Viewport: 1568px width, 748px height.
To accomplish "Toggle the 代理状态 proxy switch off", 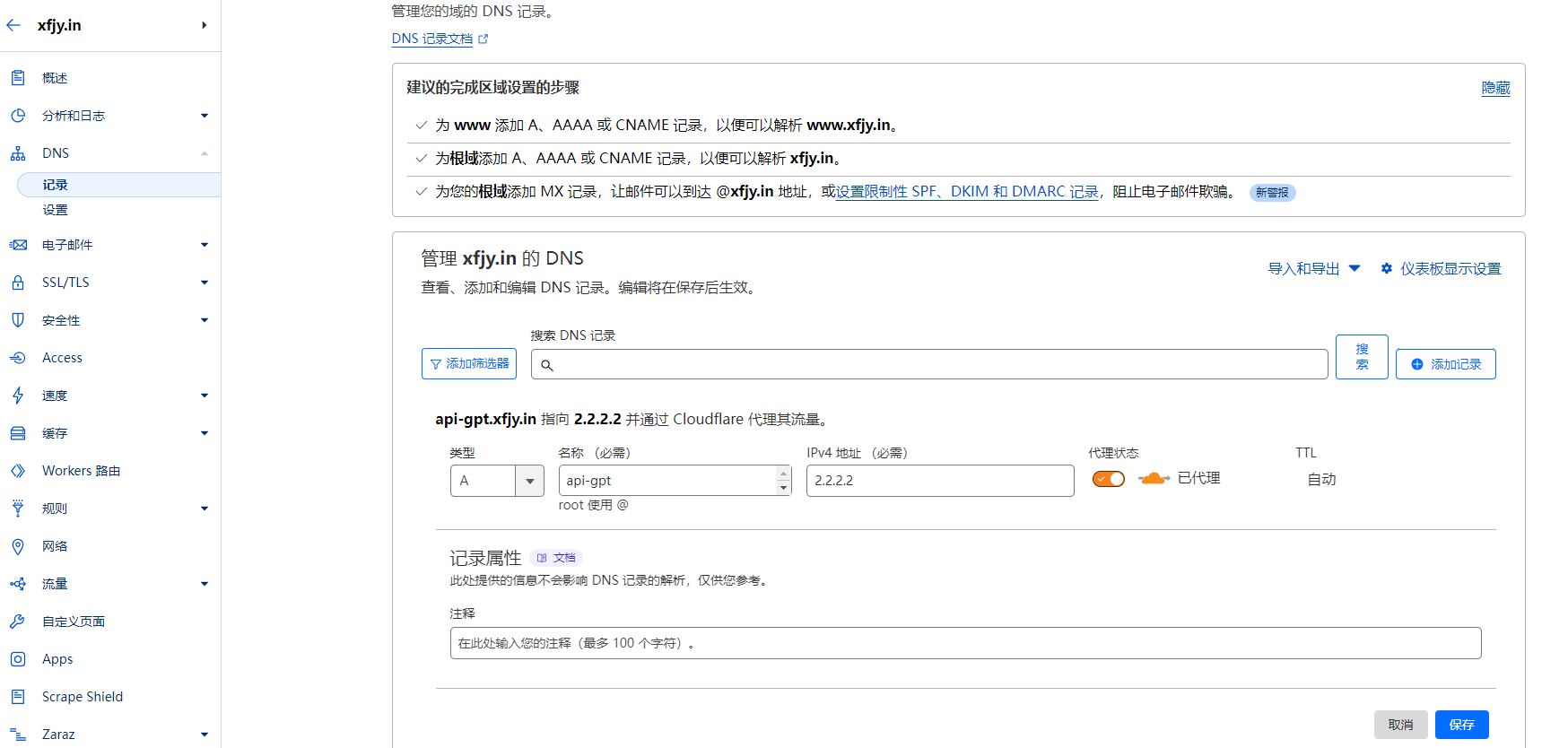I will [x=1109, y=479].
